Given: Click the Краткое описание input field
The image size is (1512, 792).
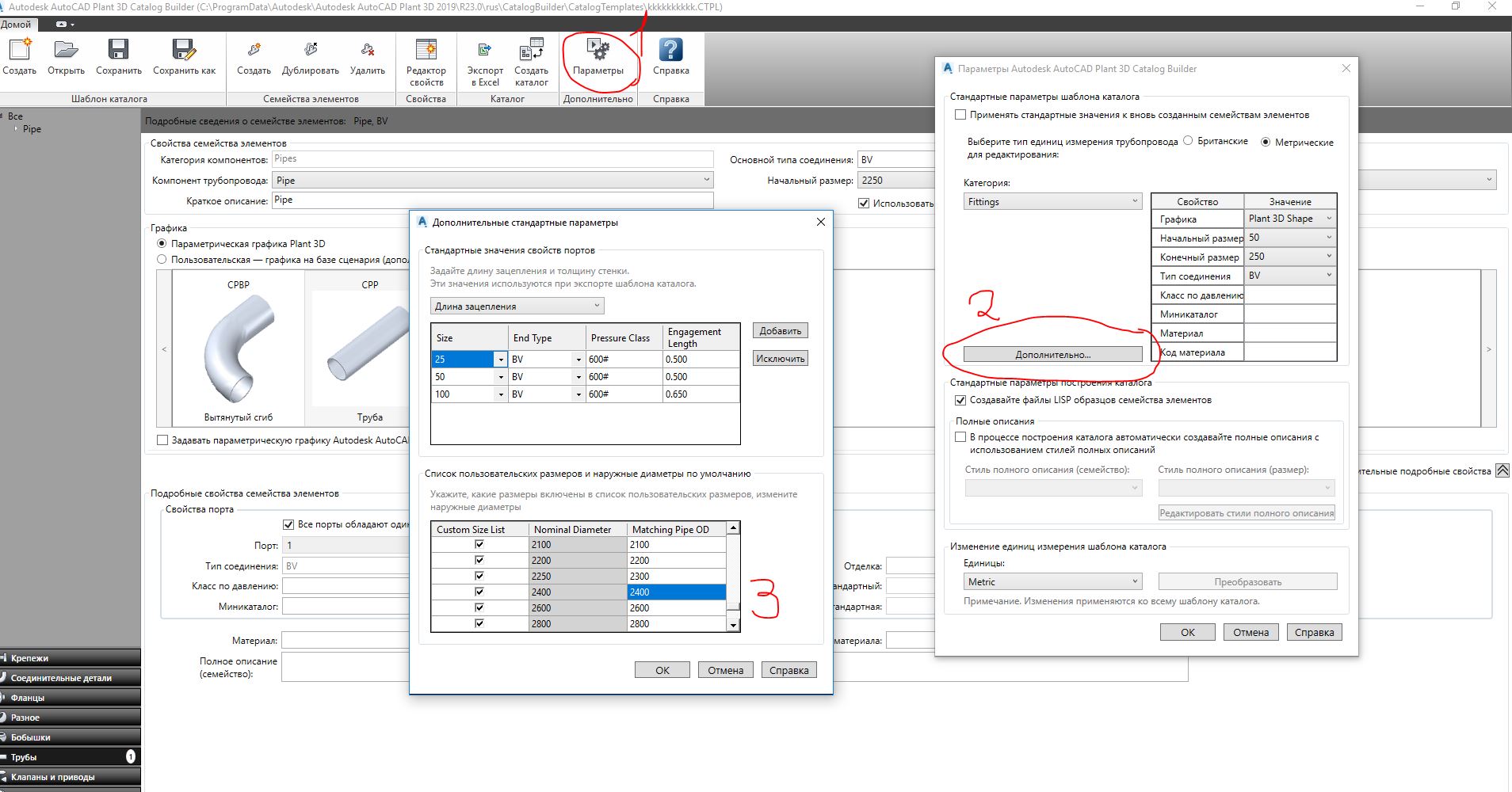Looking at the screenshot, I should [493, 200].
